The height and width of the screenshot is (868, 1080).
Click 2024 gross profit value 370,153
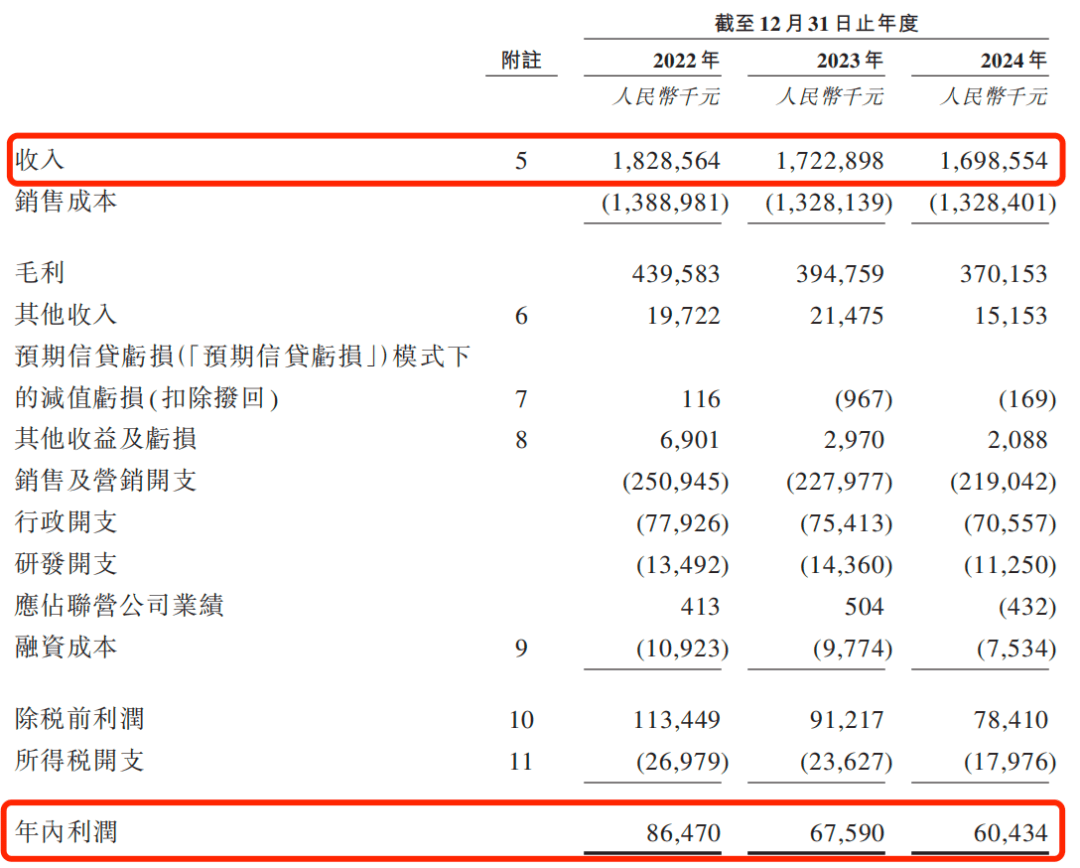coord(1004,274)
